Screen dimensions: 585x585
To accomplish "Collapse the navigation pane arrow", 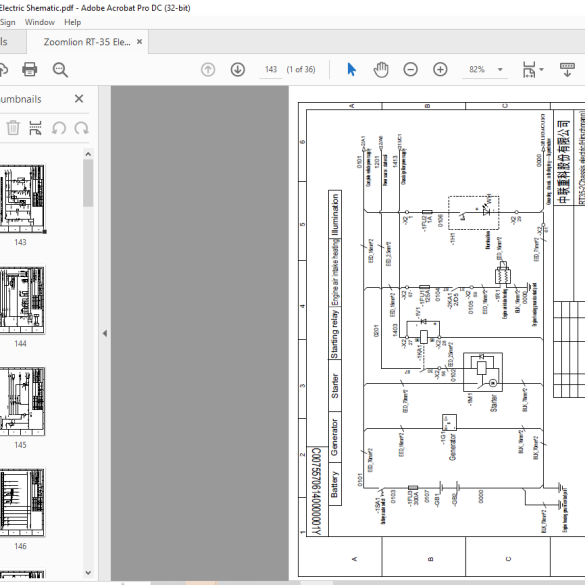I will point(105,333).
